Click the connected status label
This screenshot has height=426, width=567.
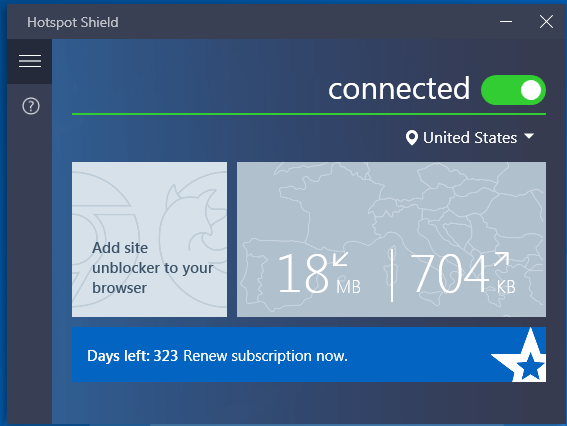399,89
